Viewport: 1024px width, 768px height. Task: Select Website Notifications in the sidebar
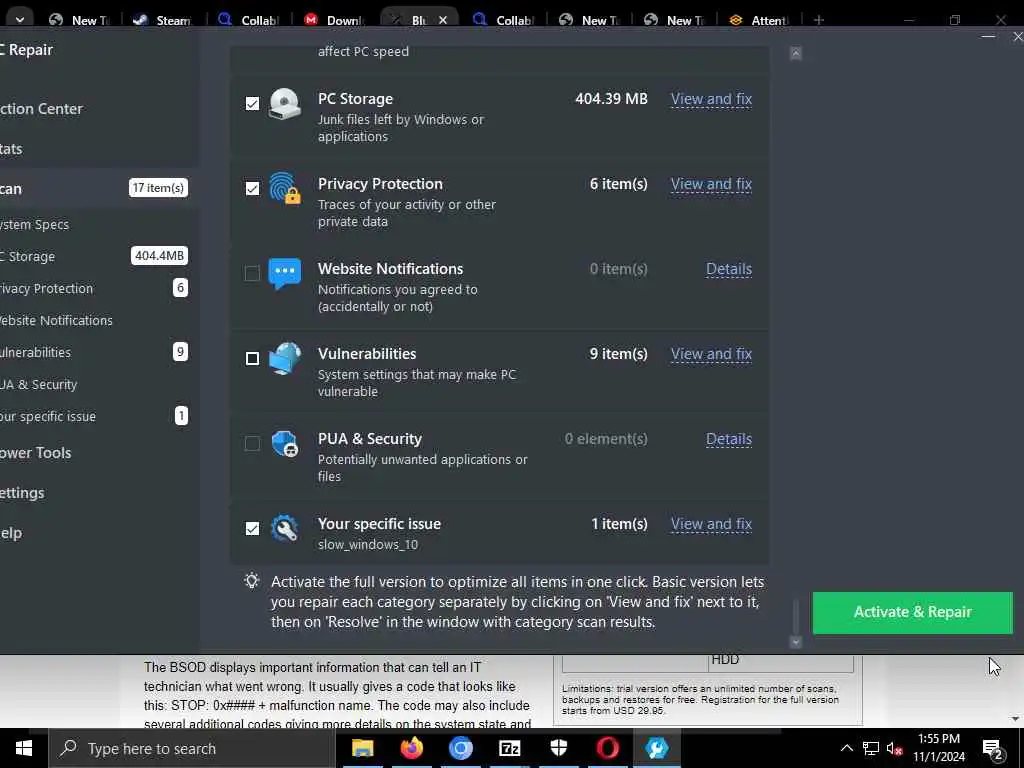pos(98,320)
